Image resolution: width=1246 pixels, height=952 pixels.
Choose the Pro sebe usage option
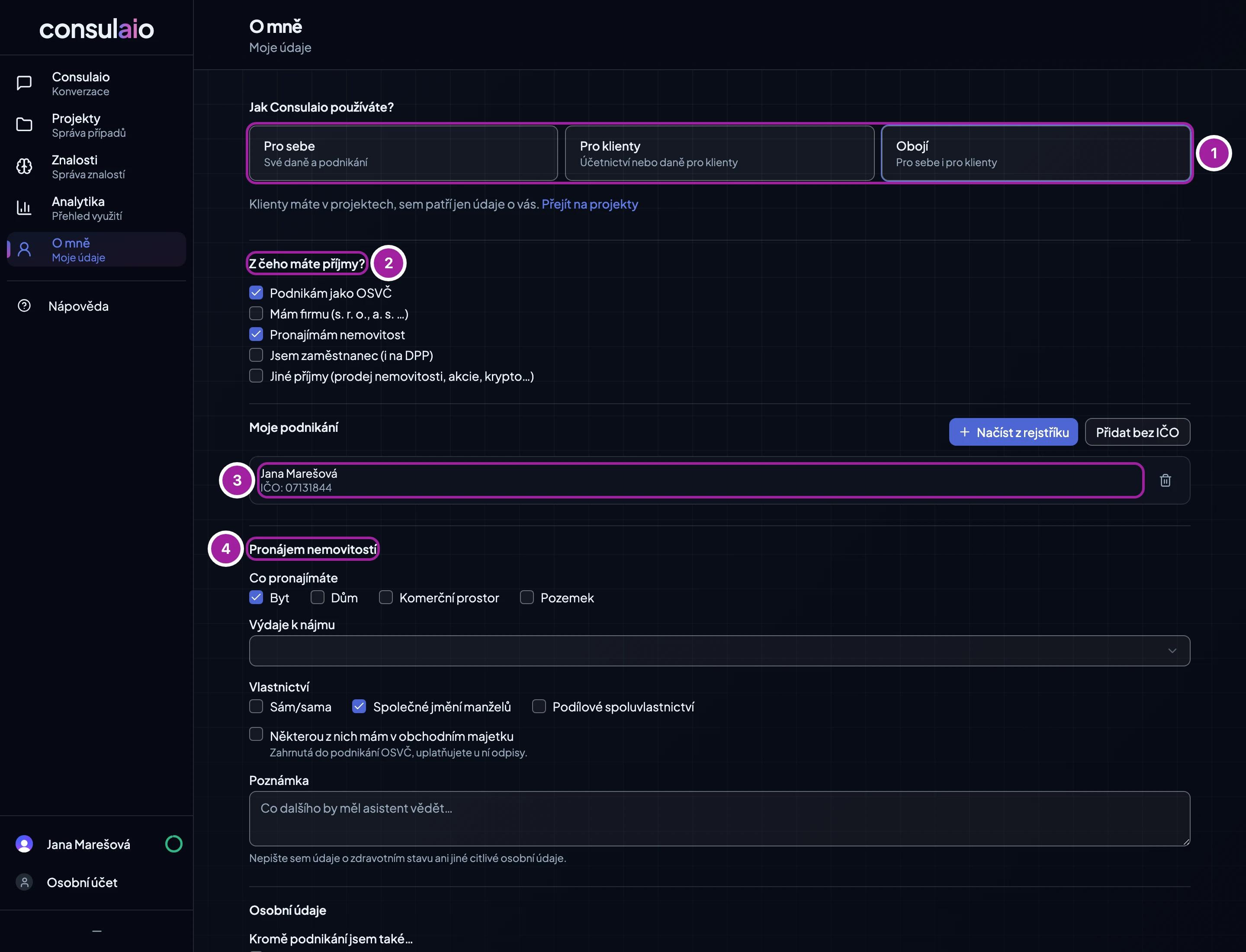click(x=403, y=154)
